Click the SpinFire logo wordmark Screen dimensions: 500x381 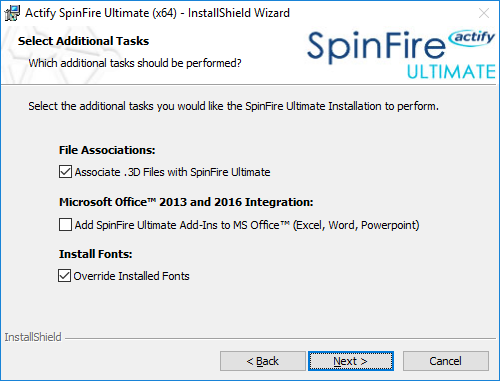point(376,47)
